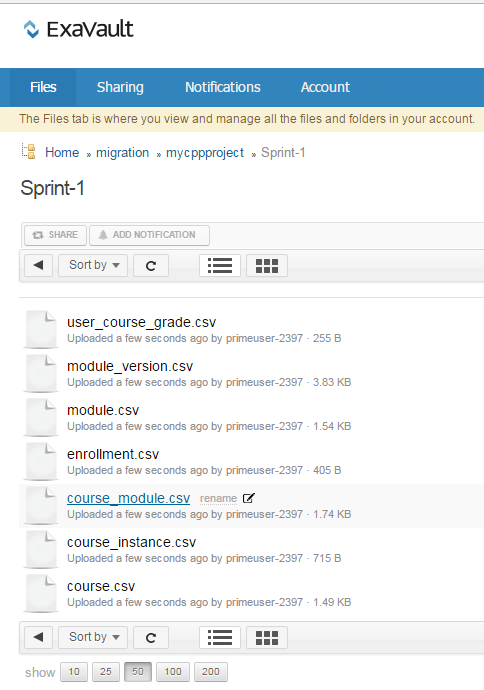
Task: Show 25 items per page
Action: pyautogui.click(x=106, y=672)
